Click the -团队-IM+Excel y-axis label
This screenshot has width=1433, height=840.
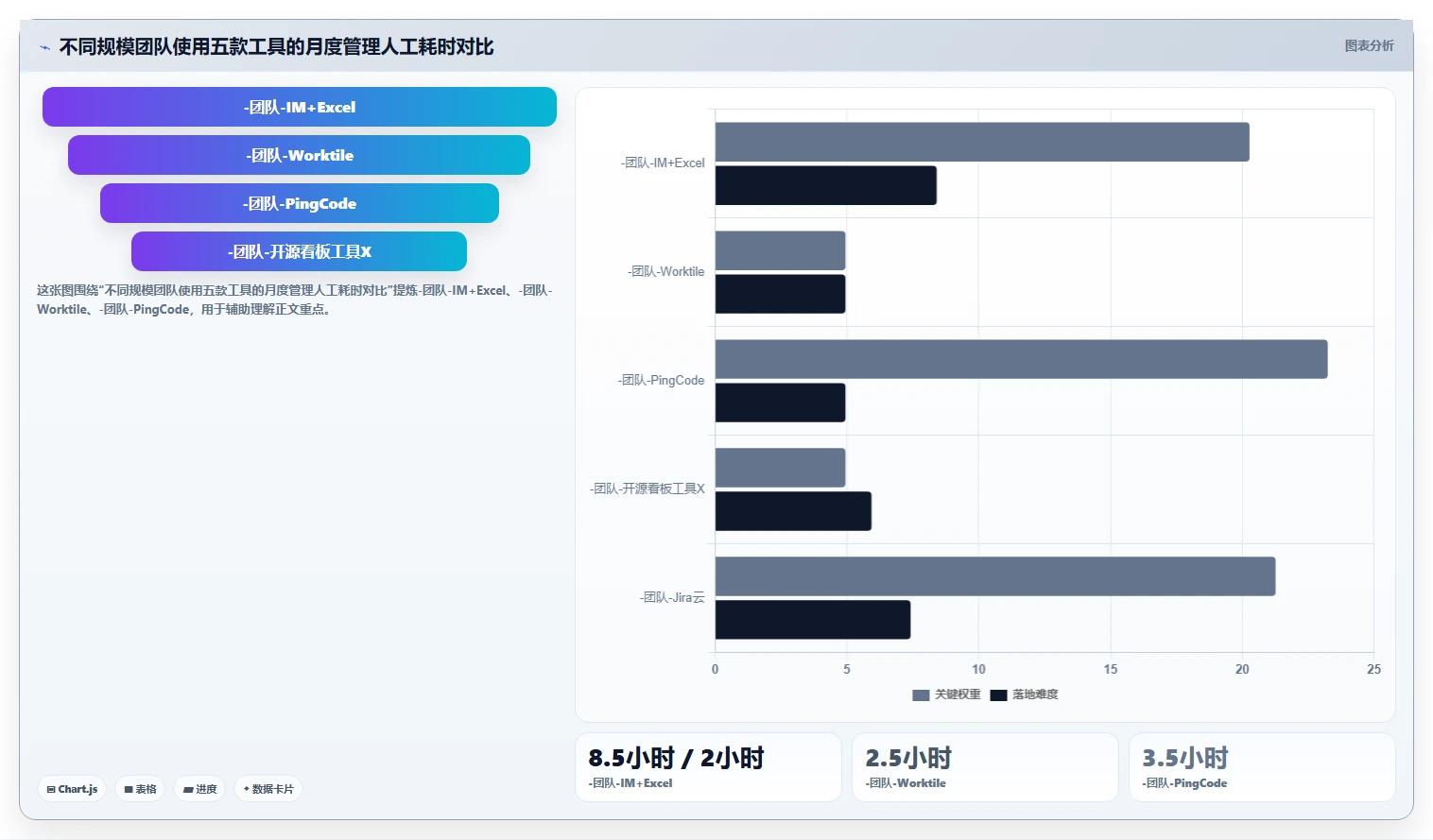(663, 163)
